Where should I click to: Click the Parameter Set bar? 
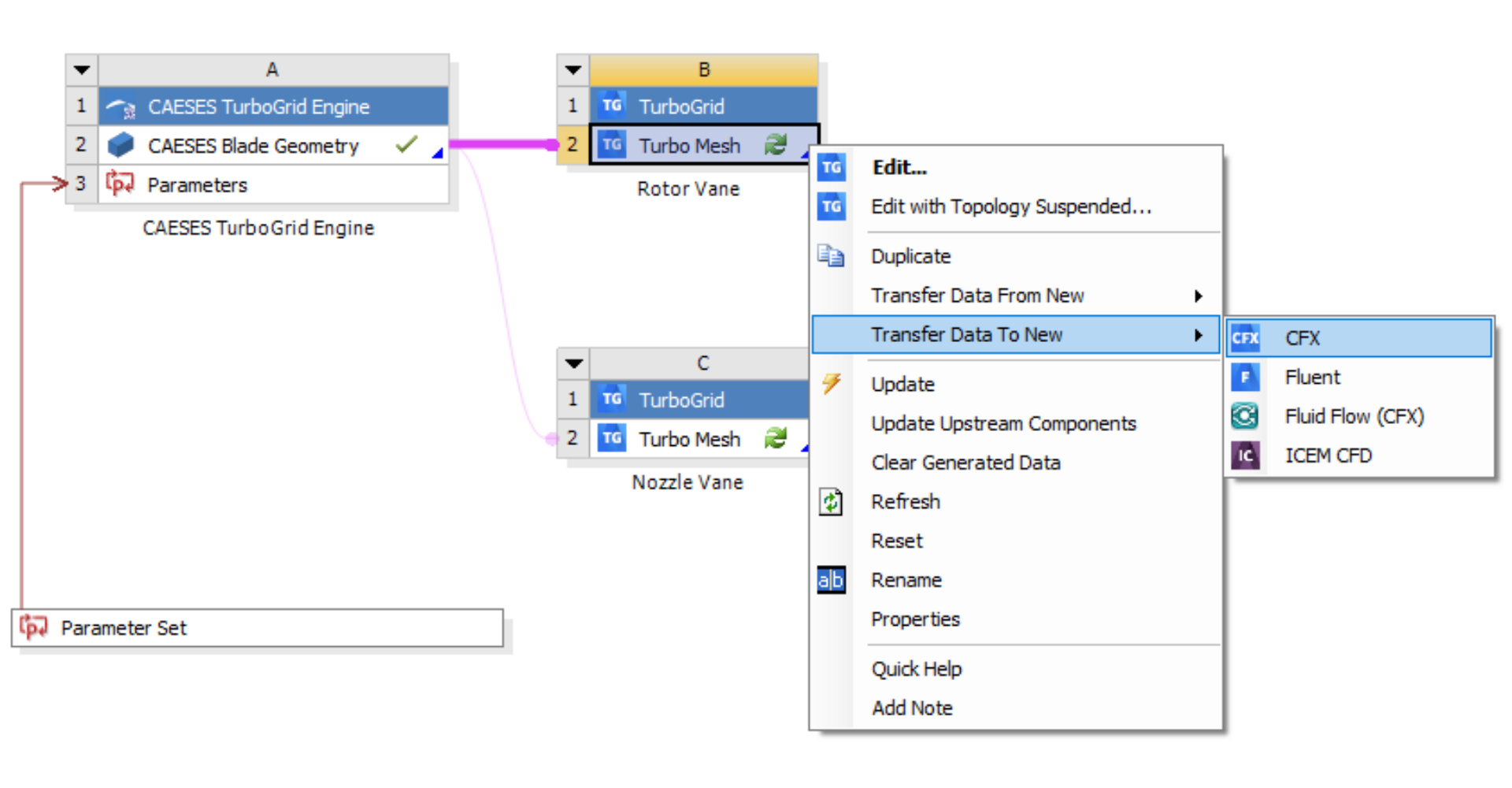(x=258, y=628)
